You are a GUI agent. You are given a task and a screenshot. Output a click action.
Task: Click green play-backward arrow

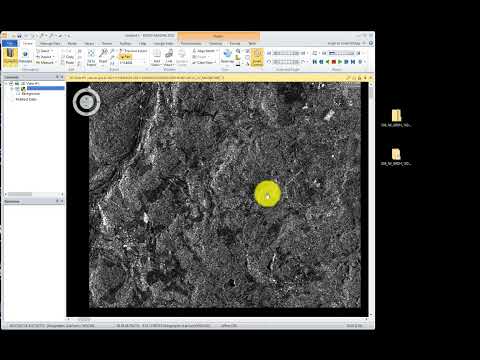point(327,62)
